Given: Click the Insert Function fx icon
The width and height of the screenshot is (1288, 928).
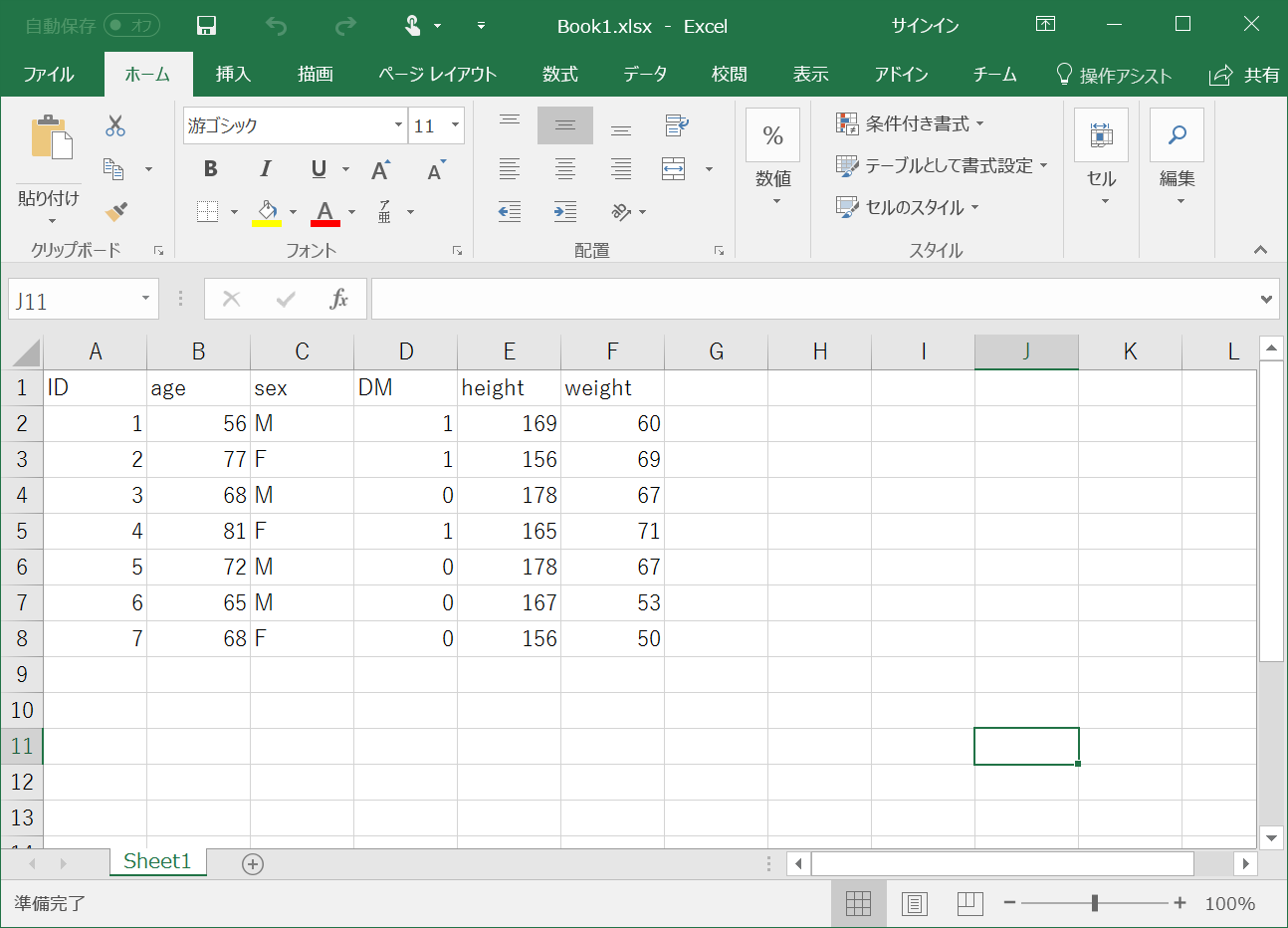Looking at the screenshot, I should [338, 299].
